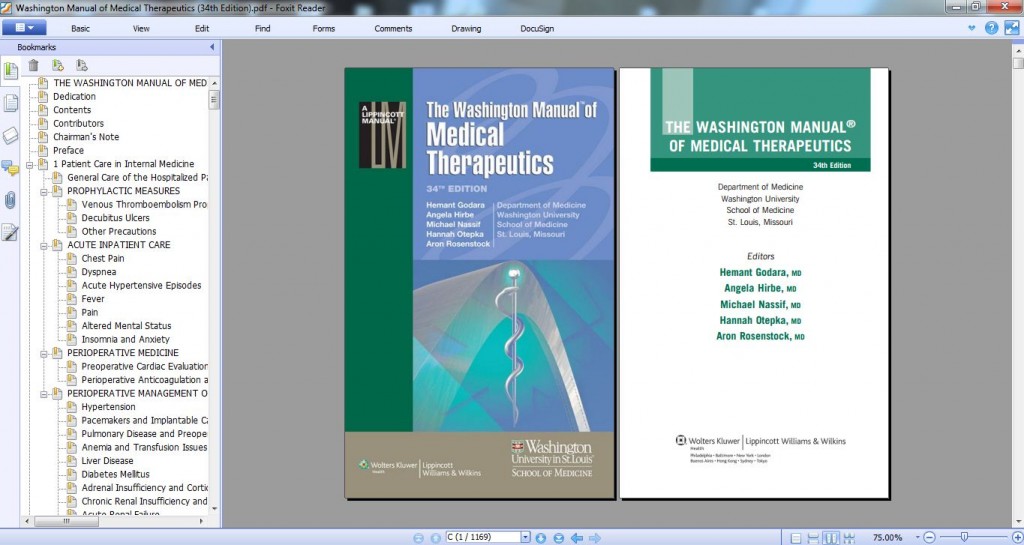Collapse PROPHYLACTIC MEASURES bookmark node
This screenshot has height=545, width=1024.
coord(44,191)
